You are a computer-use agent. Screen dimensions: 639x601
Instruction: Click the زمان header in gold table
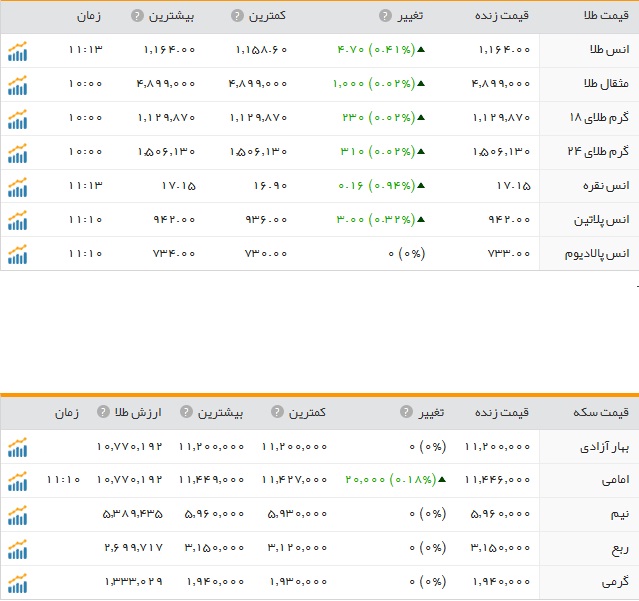(x=88, y=16)
